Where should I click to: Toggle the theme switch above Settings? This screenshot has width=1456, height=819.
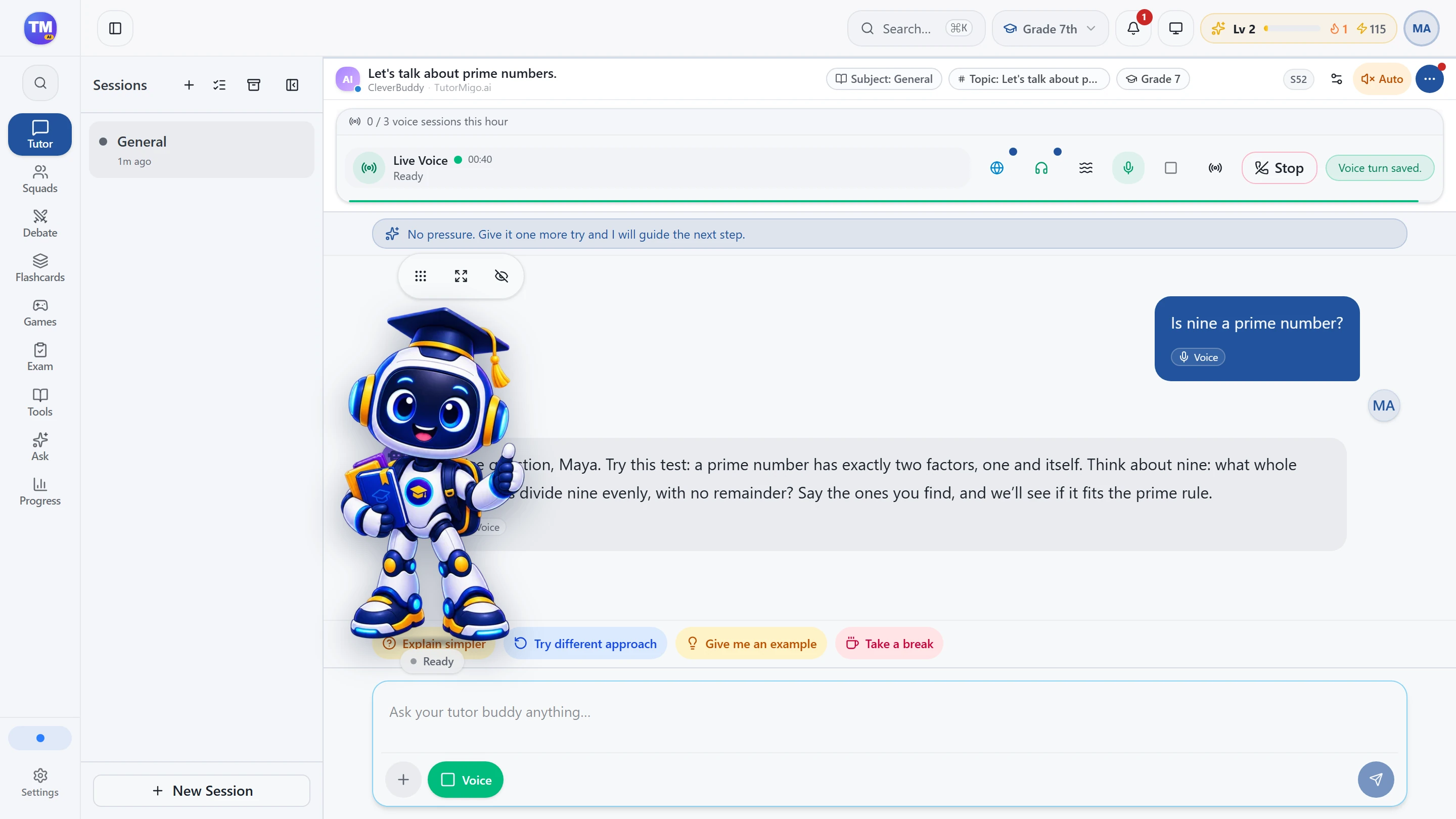pos(40,738)
